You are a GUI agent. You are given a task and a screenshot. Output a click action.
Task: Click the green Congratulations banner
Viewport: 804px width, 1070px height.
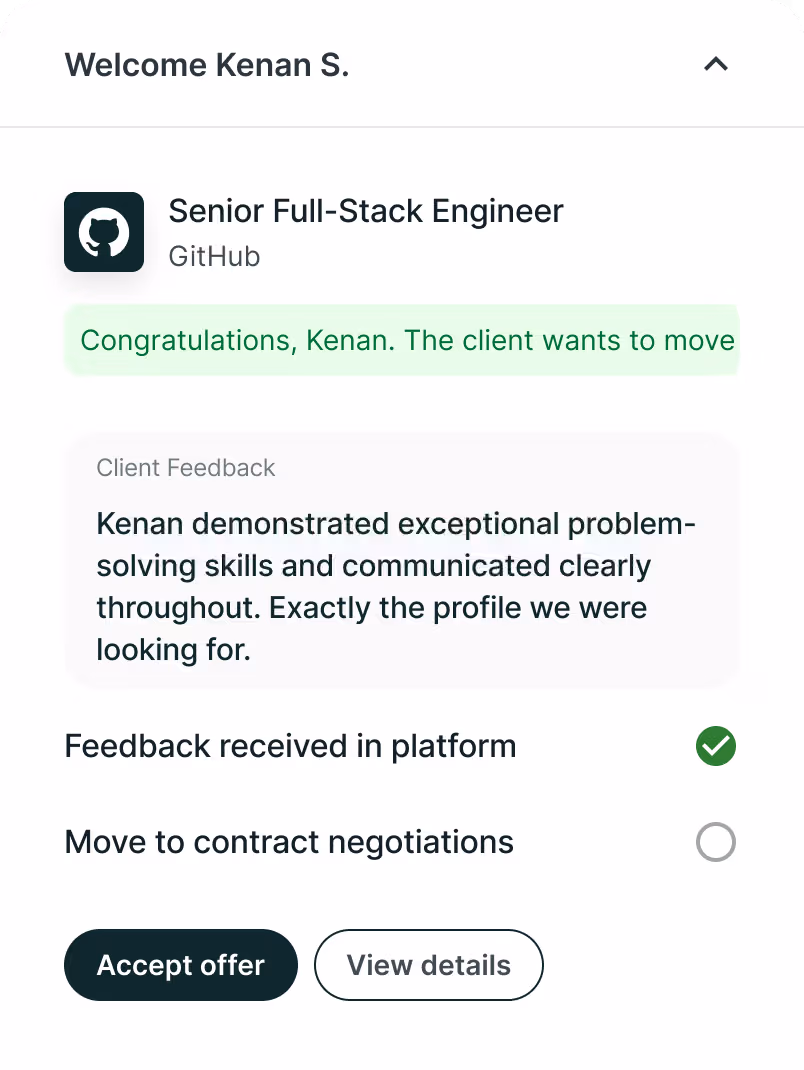pos(400,340)
